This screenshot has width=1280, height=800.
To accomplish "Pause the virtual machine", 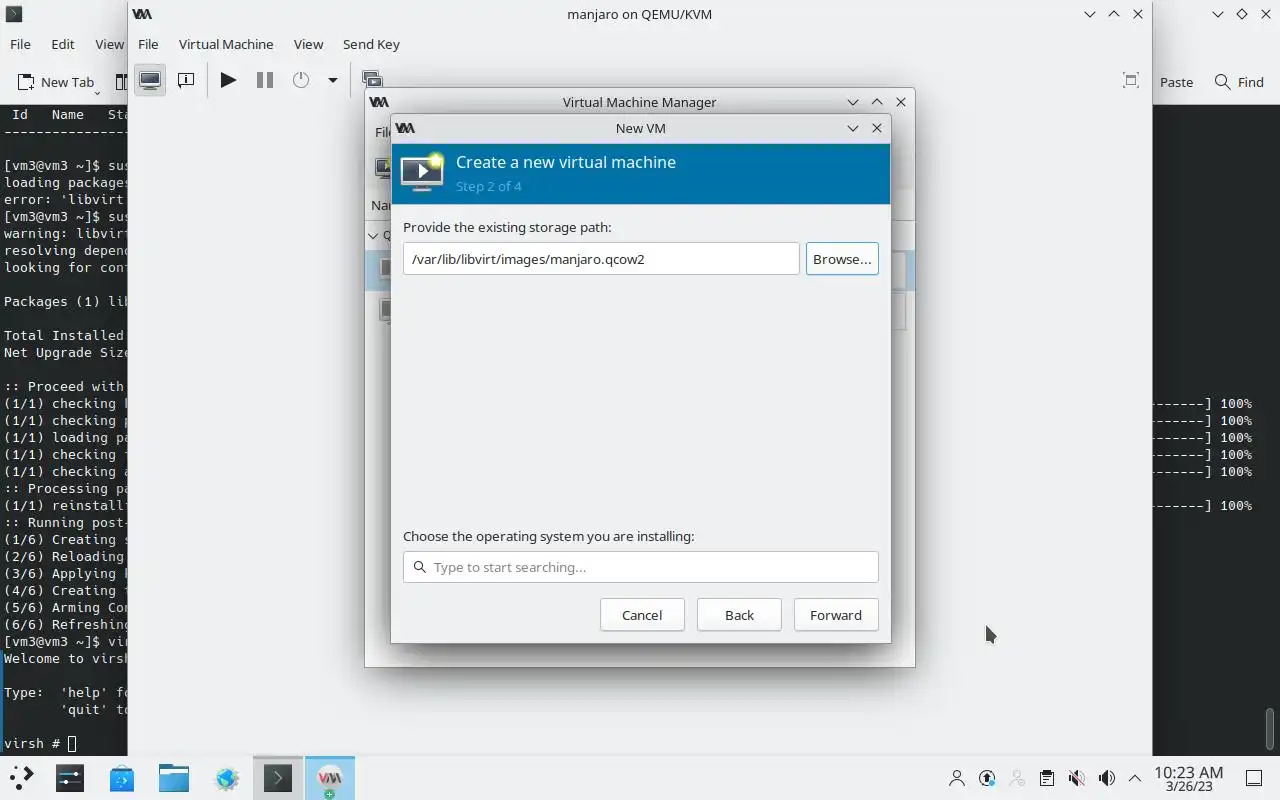I will click(265, 80).
